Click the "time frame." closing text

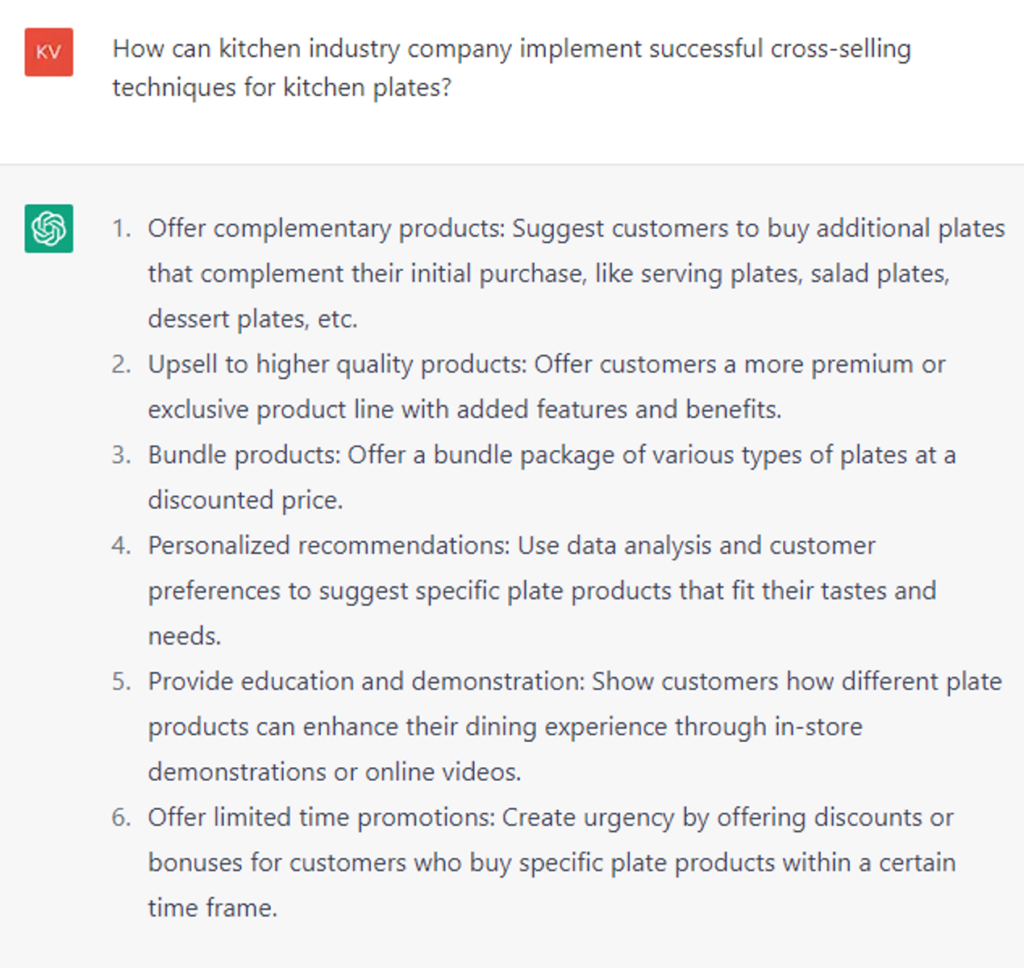(x=212, y=909)
